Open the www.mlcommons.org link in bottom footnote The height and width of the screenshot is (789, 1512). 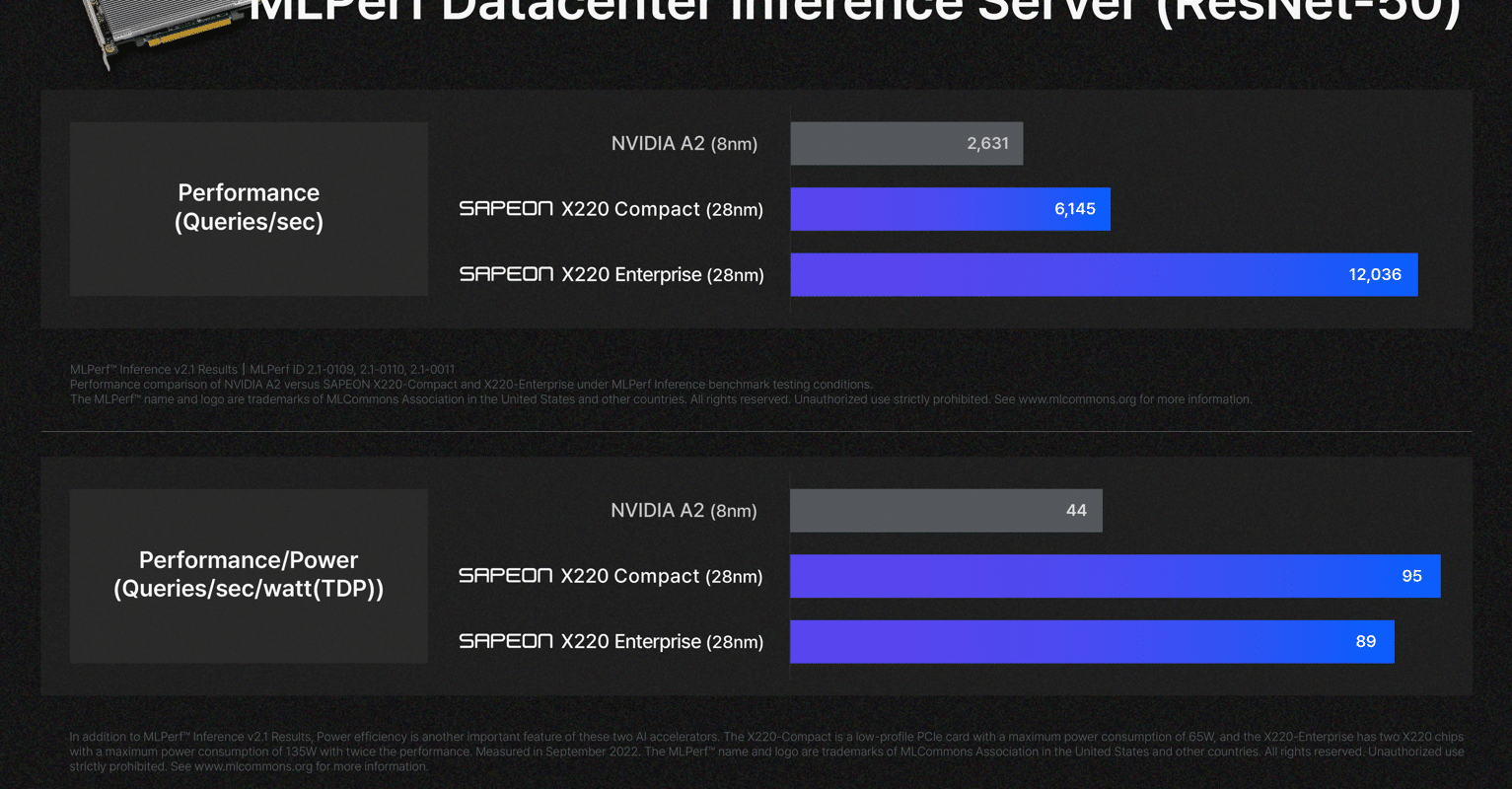(253, 766)
